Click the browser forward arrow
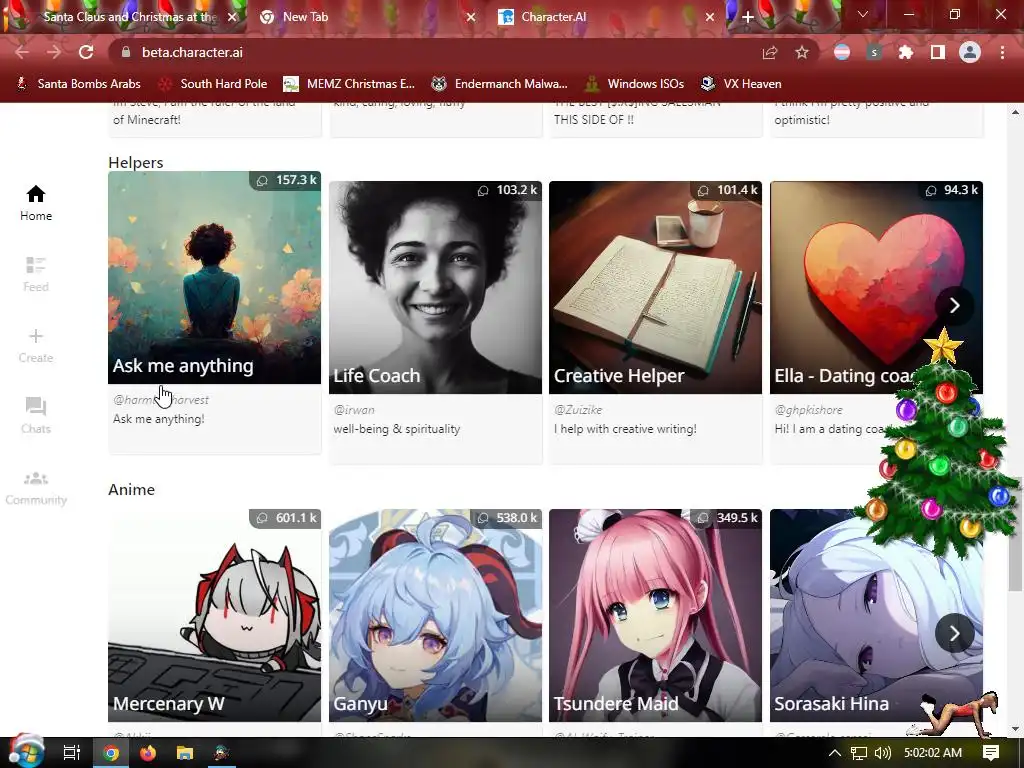 tap(54, 52)
